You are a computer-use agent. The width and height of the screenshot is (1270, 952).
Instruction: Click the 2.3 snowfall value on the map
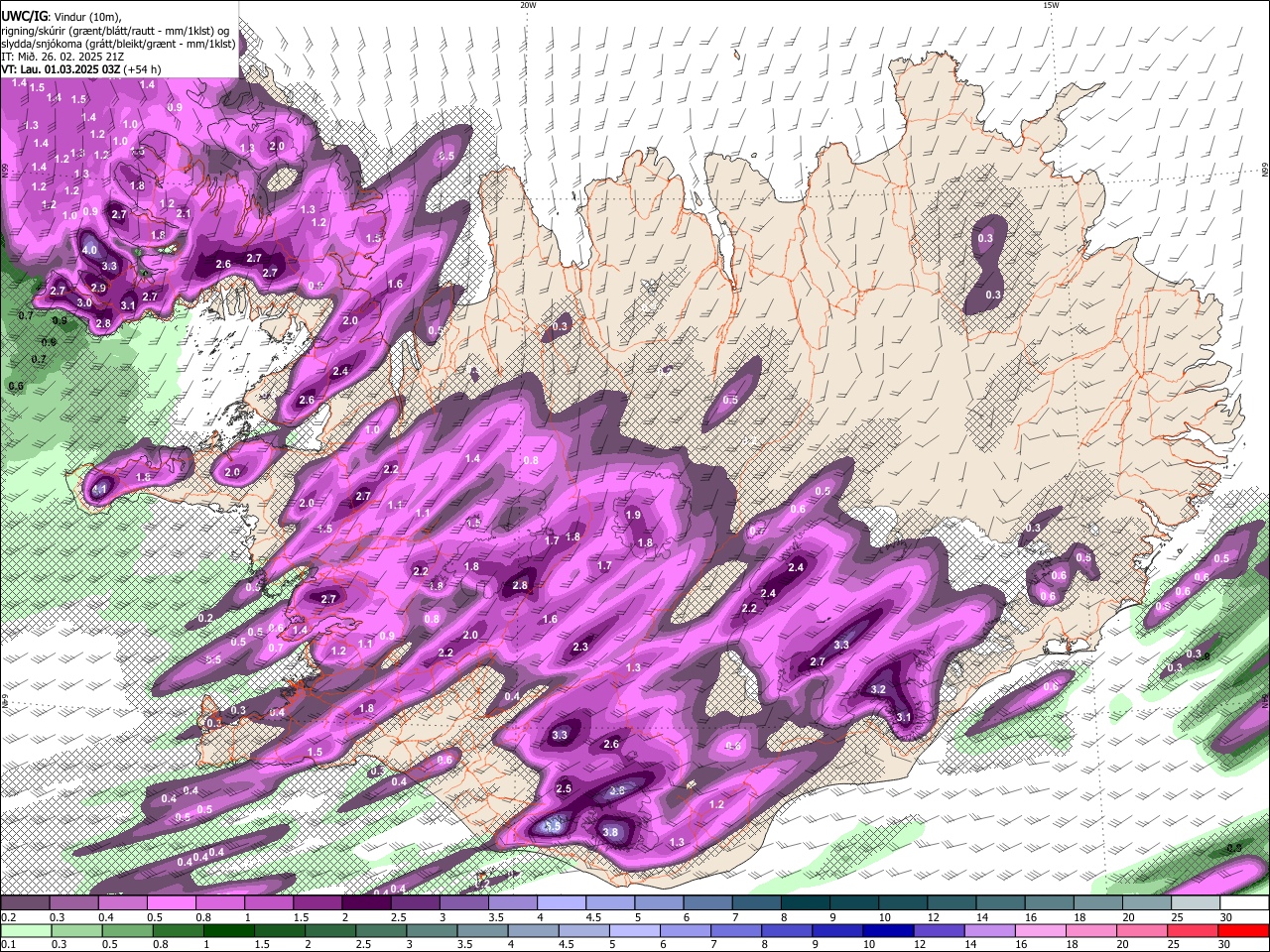click(581, 647)
